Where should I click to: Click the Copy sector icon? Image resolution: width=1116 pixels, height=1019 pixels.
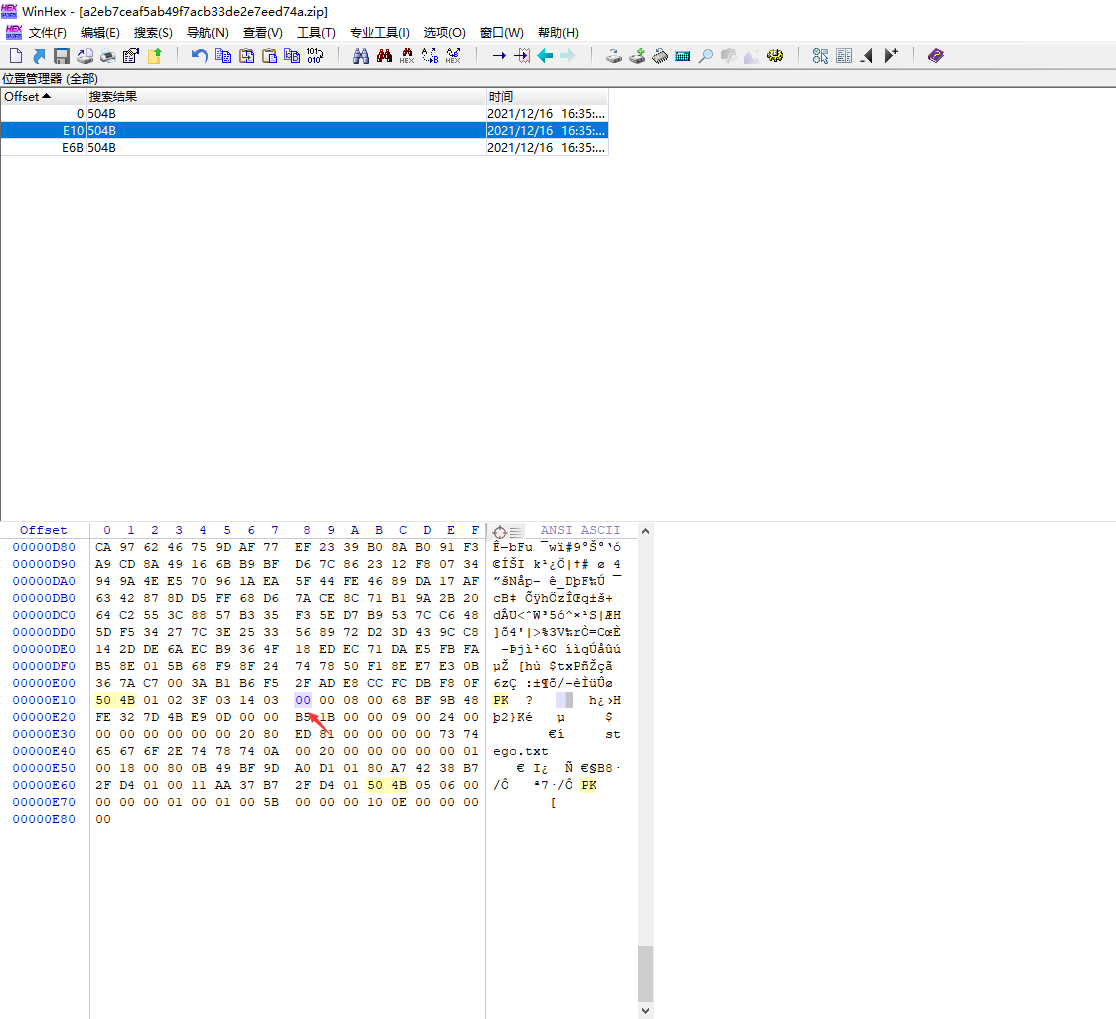(223, 56)
